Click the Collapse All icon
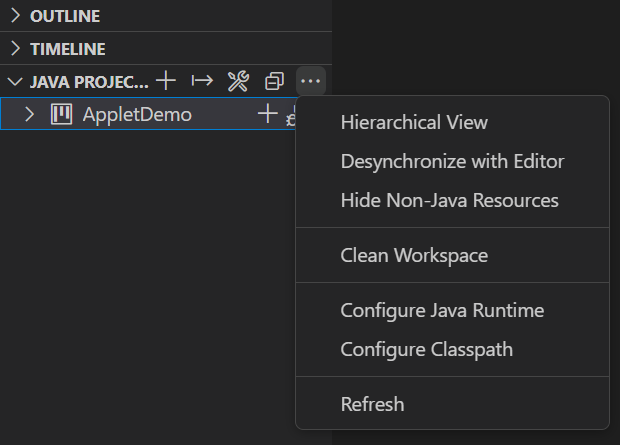 [274, 80]
